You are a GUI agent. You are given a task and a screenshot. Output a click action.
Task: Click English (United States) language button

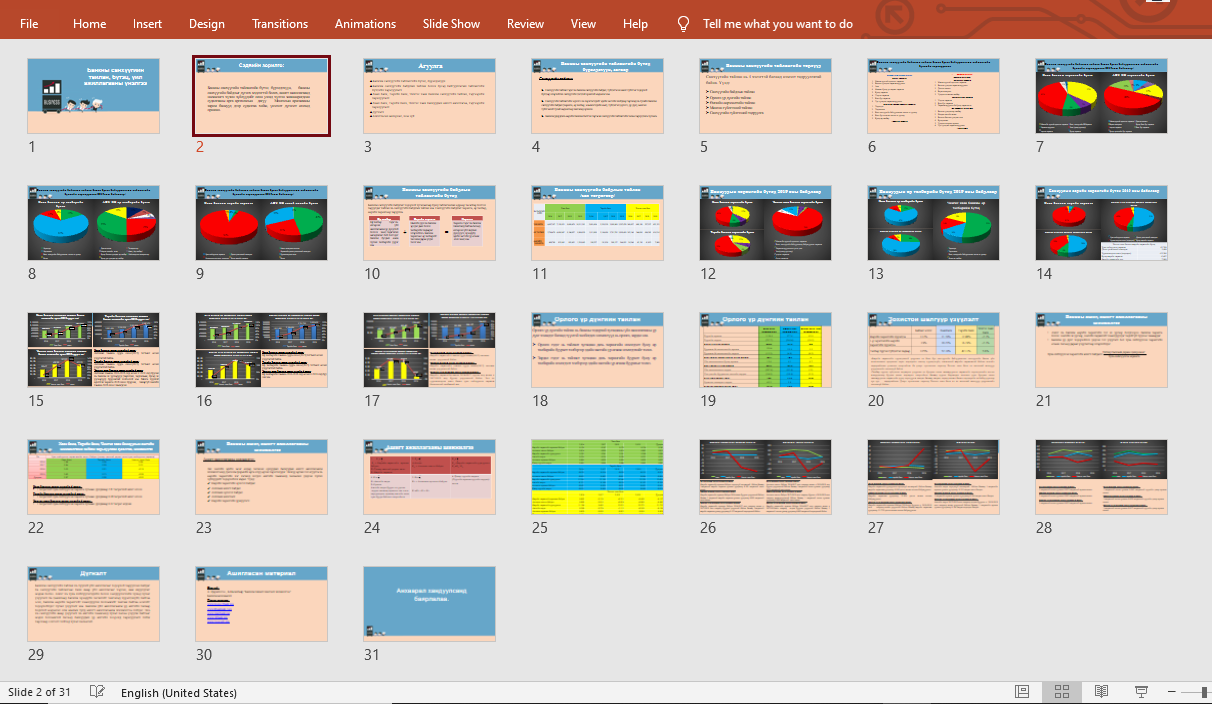(179, 692)
